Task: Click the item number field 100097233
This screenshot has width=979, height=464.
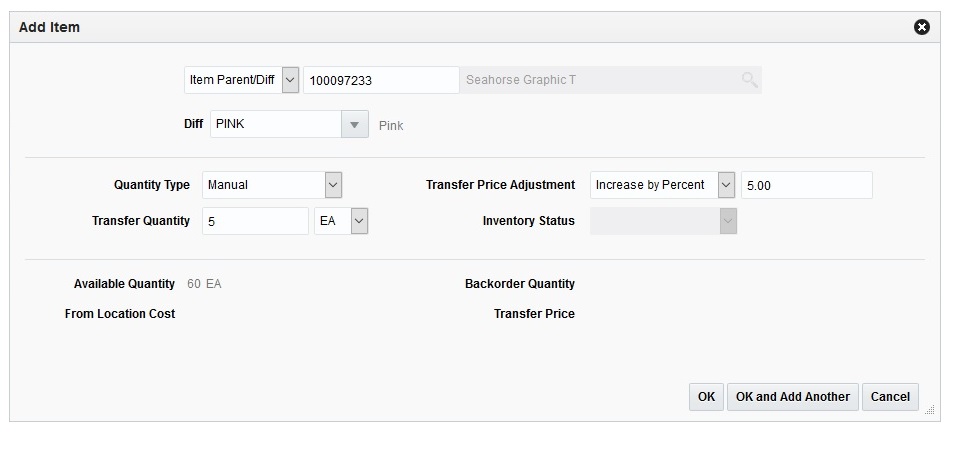Action: point(380,80)
